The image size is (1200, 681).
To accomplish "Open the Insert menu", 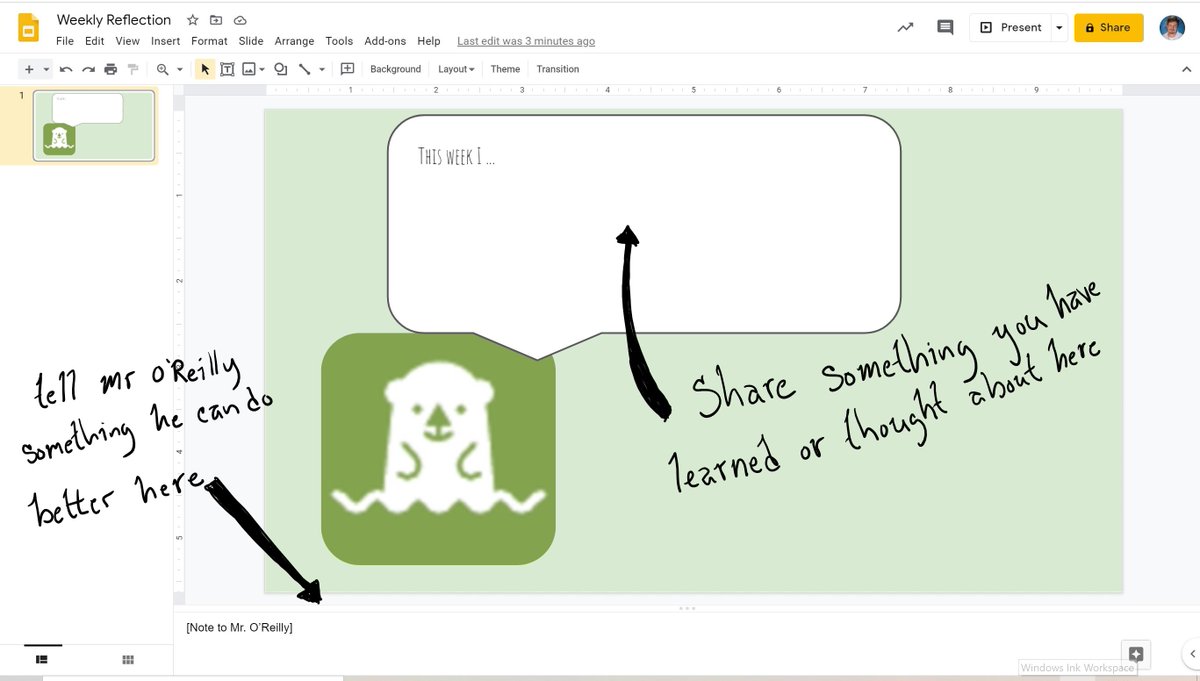I will [x=165, y=41].
